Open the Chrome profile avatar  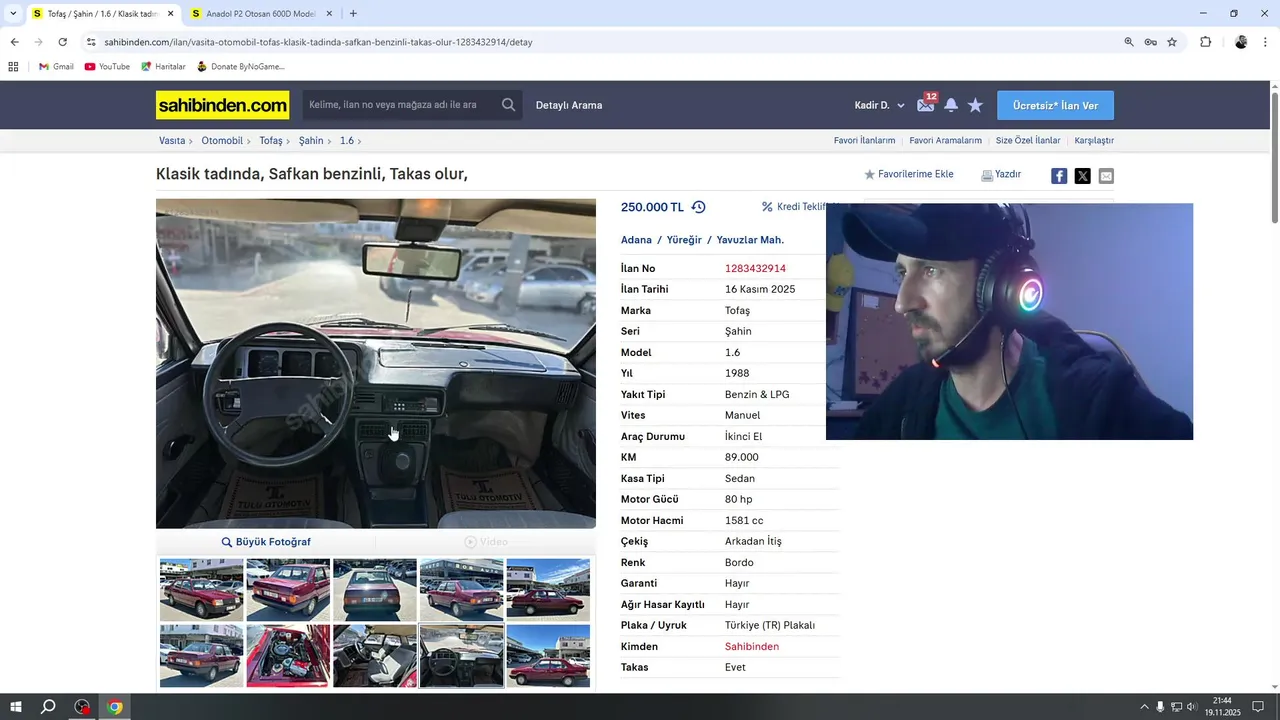click(x=1241, y=42)
